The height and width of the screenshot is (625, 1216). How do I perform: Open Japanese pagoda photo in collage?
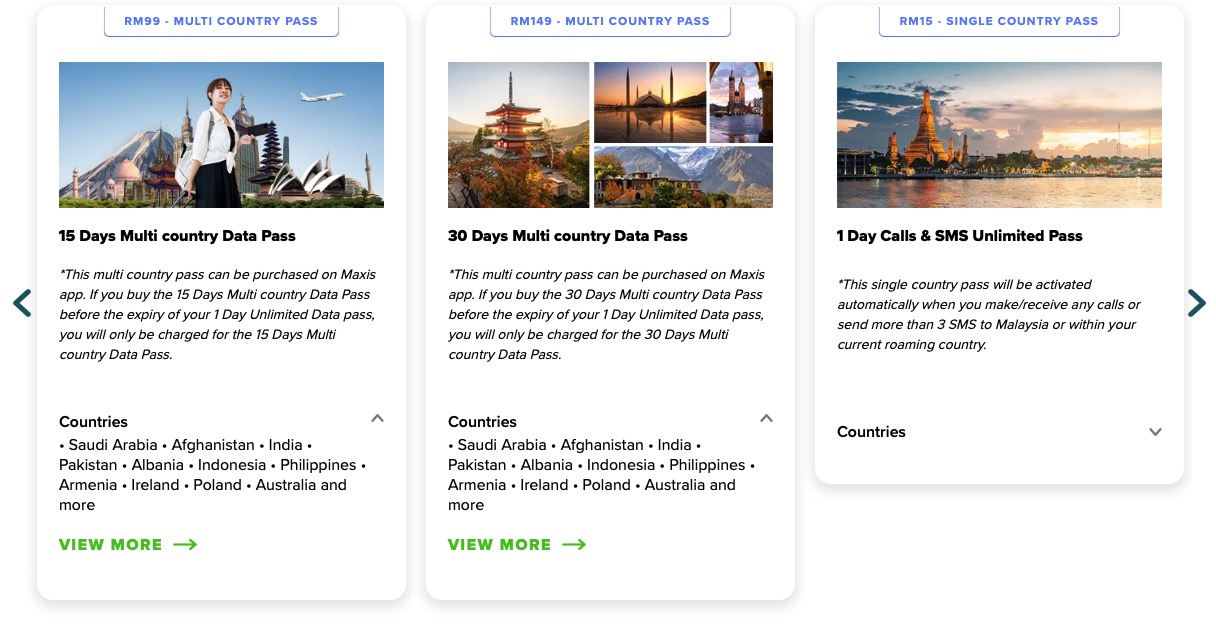(518, 135)
